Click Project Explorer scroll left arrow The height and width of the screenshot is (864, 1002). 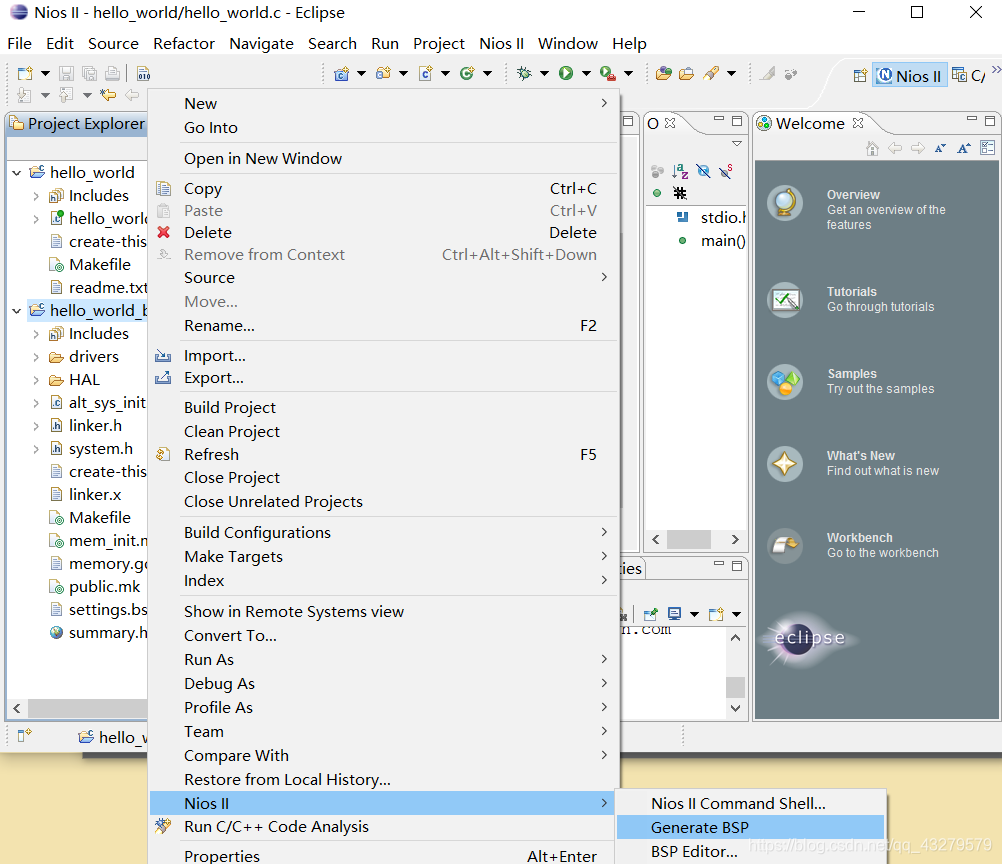(17, 708)
